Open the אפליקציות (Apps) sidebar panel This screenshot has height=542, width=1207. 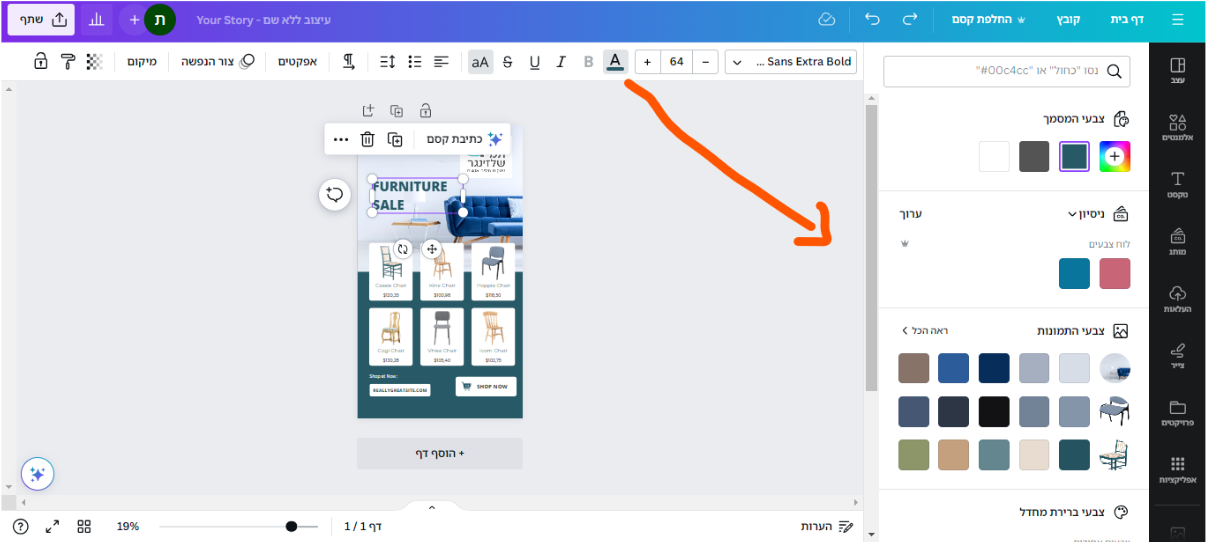pyautogui.click(x=1177, y=470)
